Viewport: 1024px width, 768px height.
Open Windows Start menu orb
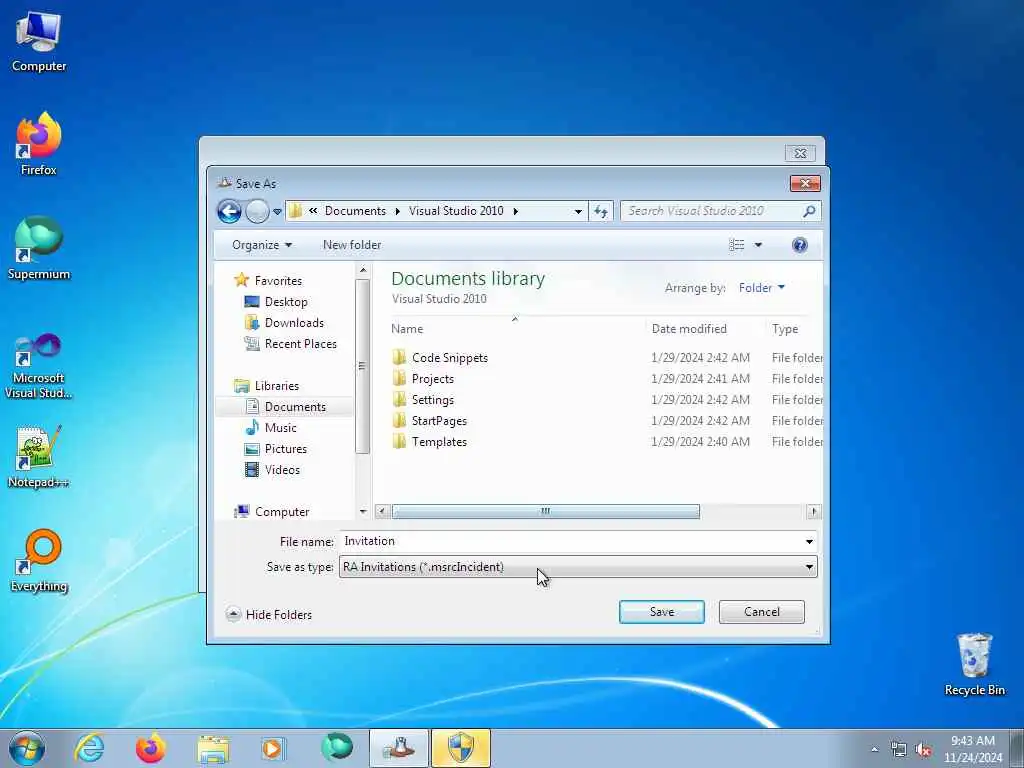pyautogui.click(x=27, y=748)
